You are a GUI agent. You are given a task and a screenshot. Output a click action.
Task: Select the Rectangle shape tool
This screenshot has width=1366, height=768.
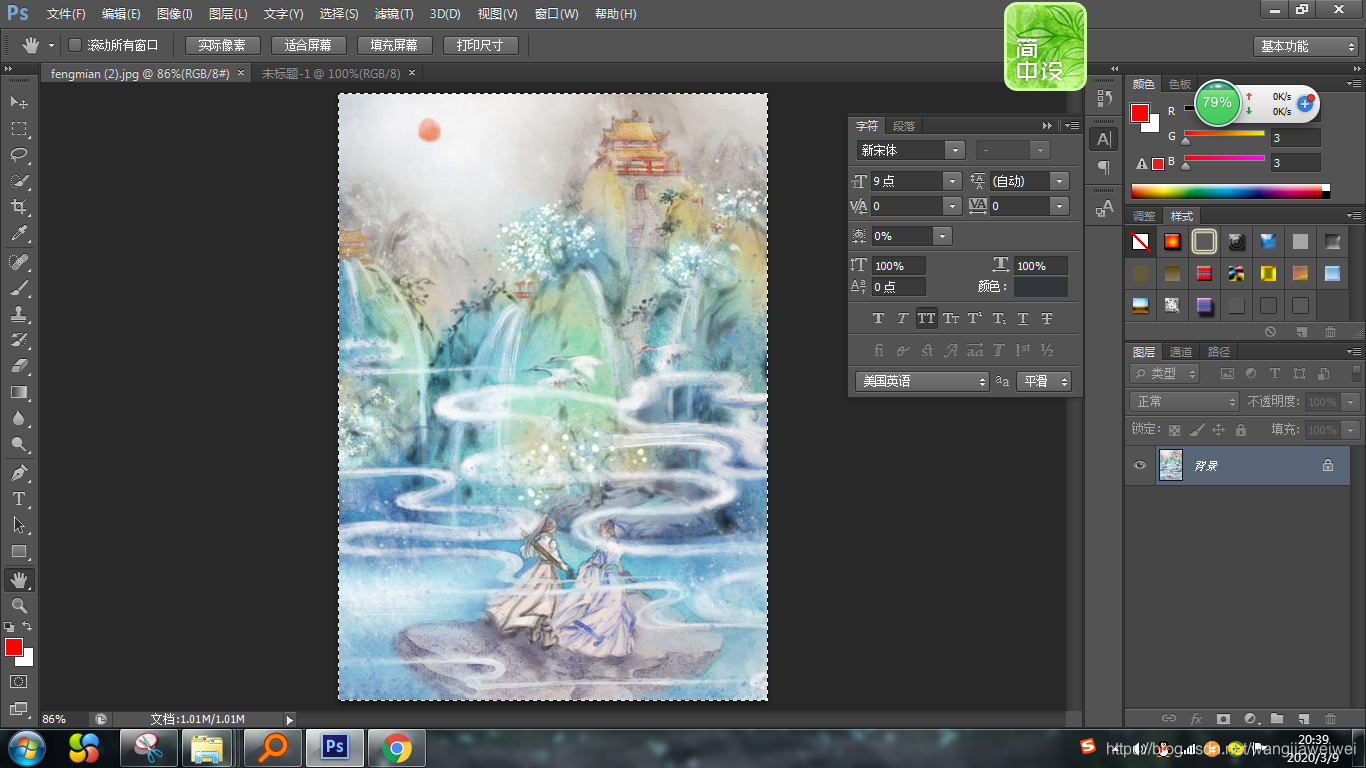(x=19, y=551)
